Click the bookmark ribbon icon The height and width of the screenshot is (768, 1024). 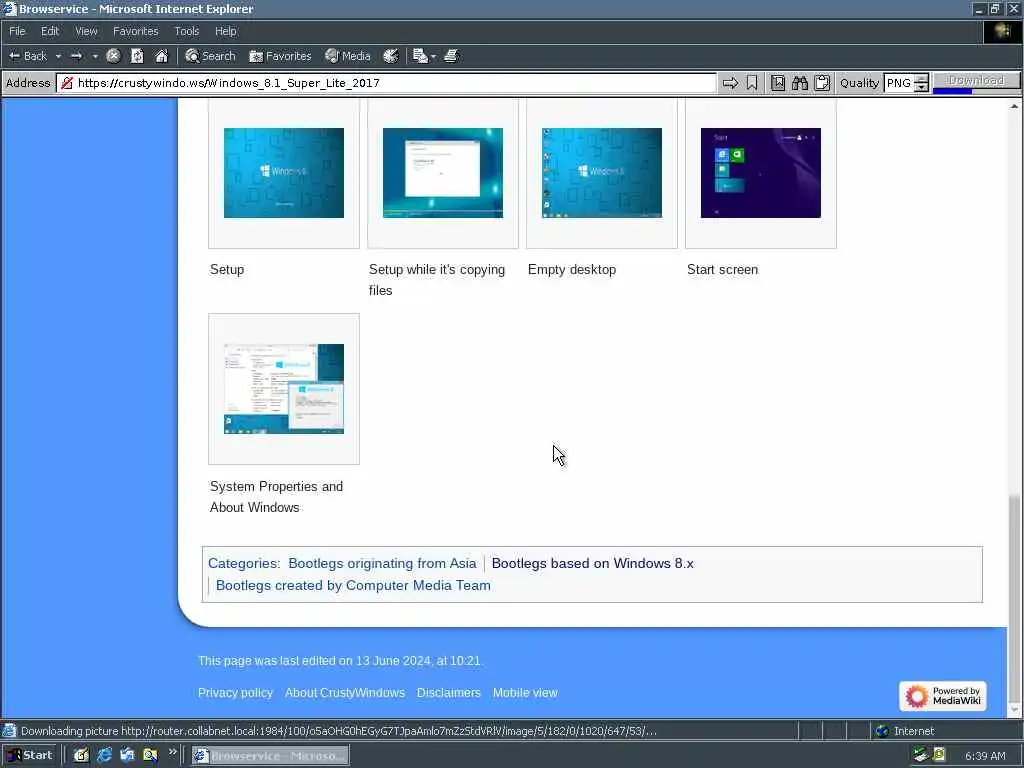coord(752,83)
